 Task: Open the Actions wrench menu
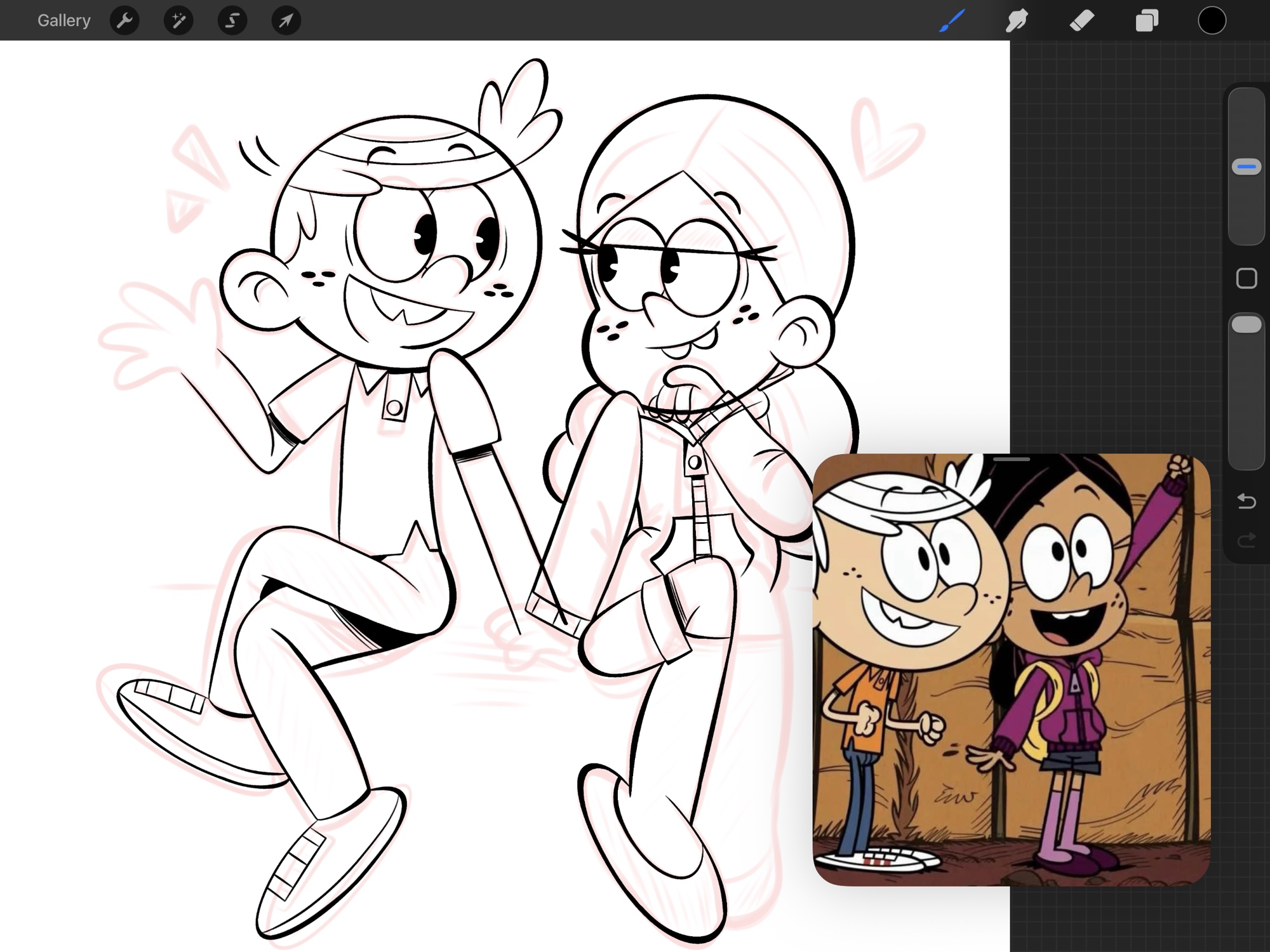tap(124, 20)
